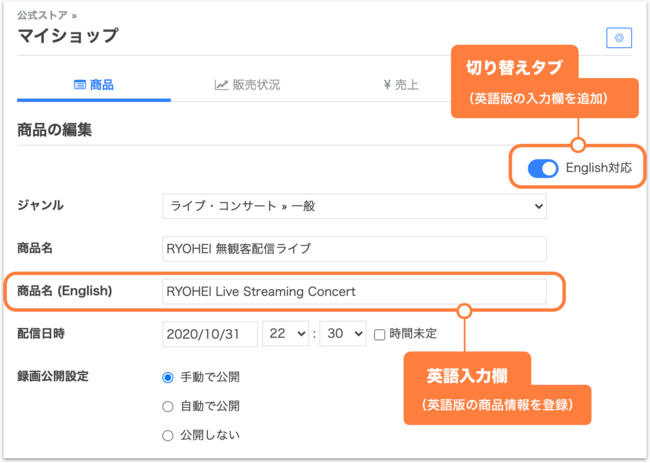The width and height of the screenshot is (650, 463).
Task: Choose the 自動で公開 radio option
Action: 168,406
